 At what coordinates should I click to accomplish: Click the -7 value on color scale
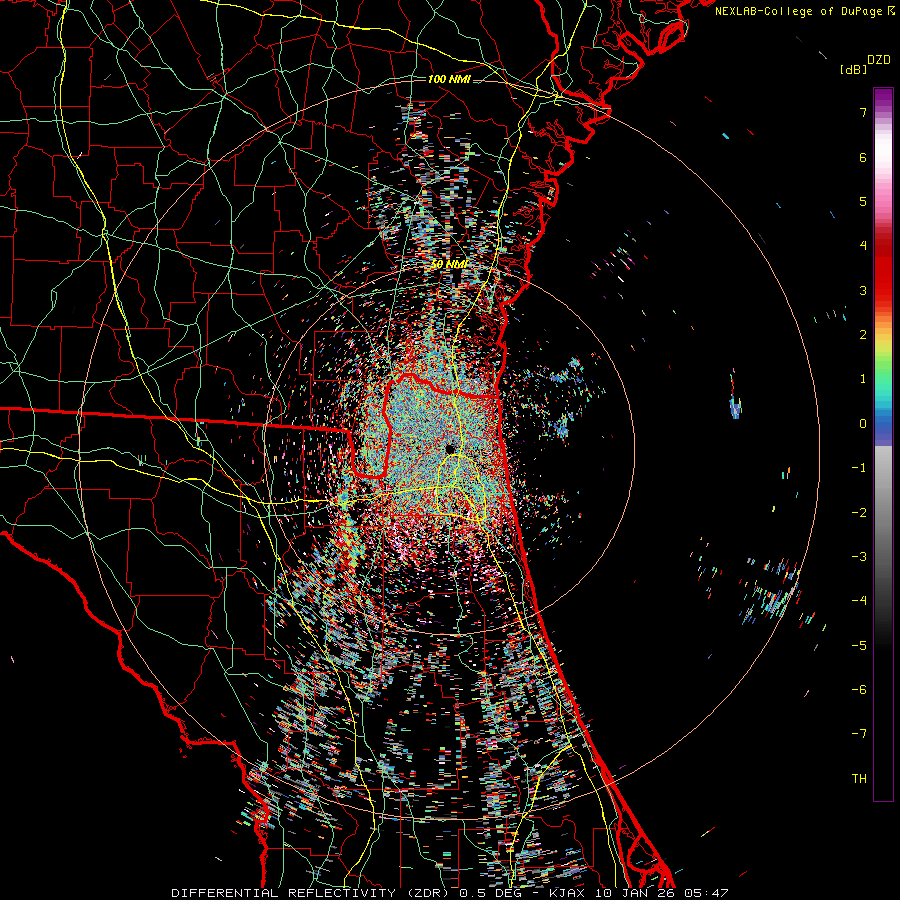859,734
